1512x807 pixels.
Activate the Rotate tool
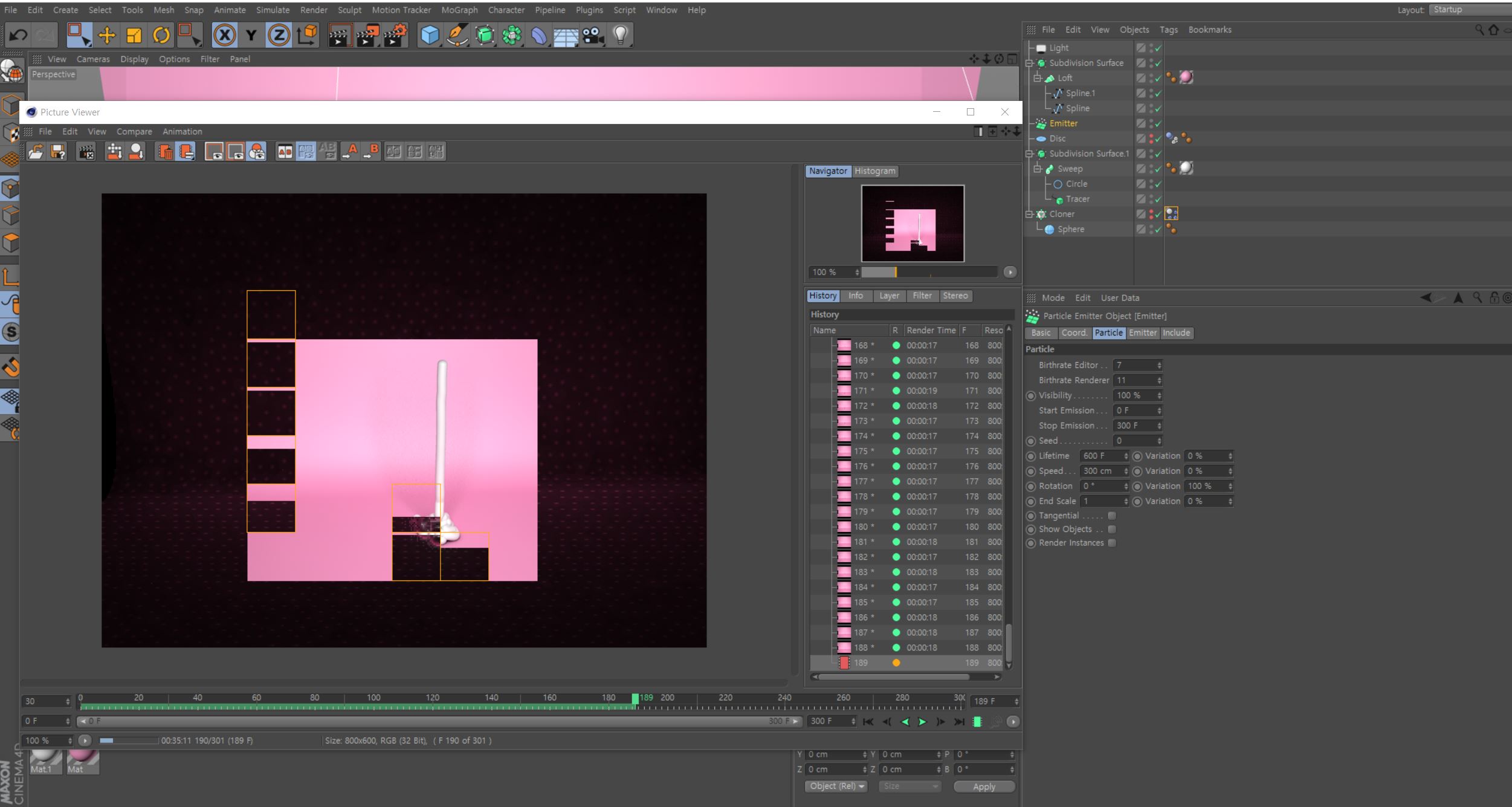[x=161, y=35]
